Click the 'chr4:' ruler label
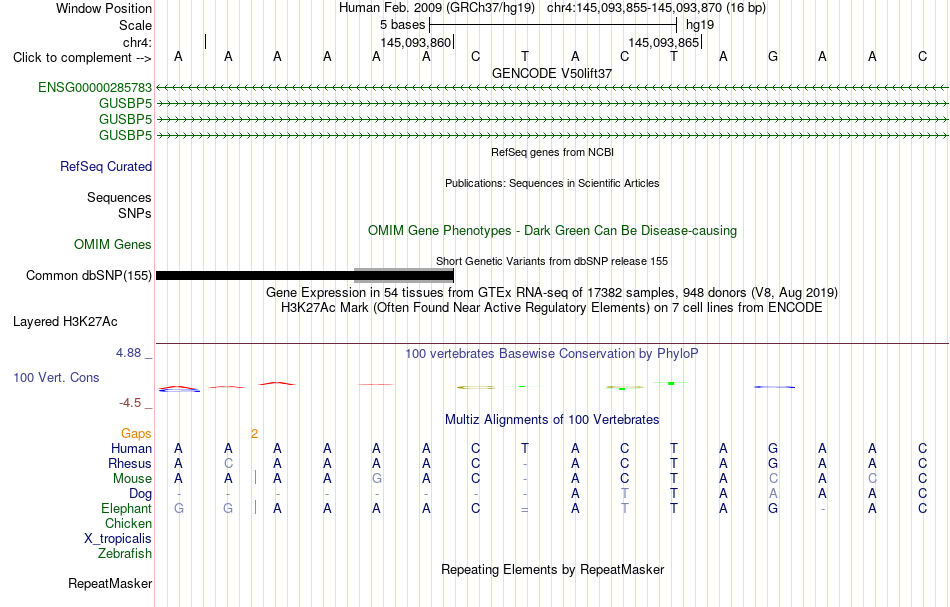The height and width of the screenshot is (607, 950). coord(137,42)
